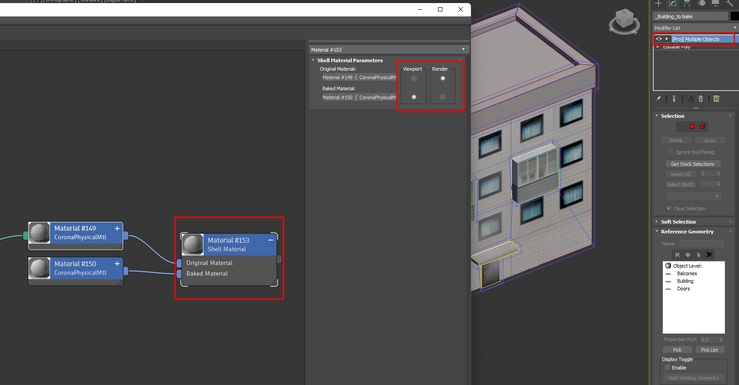Select the red element sub-object level icon

pyautogui.click(x=703, y=126)
